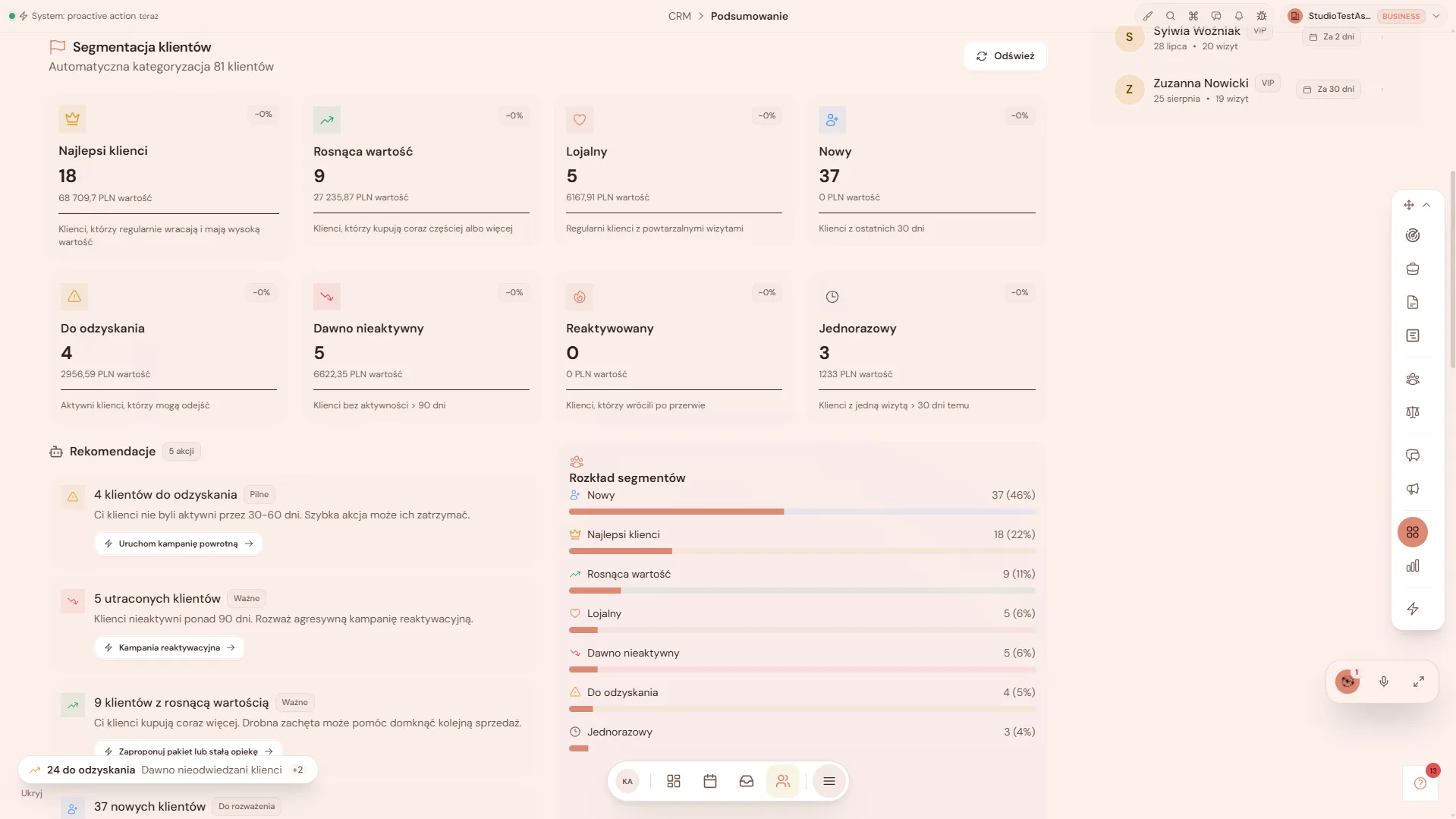Click the Ukryj link under the notification

32,793
